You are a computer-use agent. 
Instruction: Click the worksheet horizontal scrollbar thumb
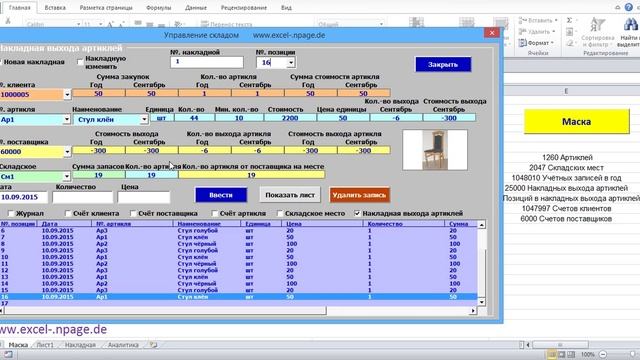tap(560, 345)
